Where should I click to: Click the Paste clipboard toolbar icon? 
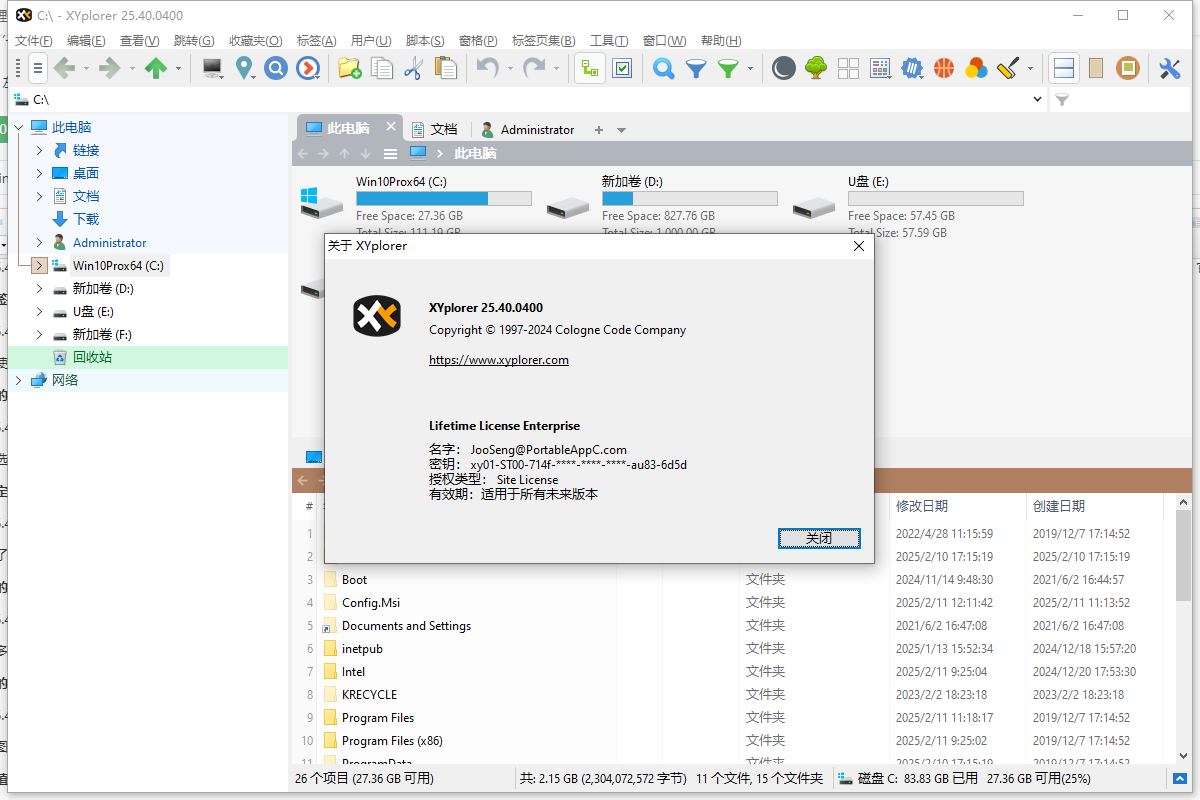(x=446, y=68)
